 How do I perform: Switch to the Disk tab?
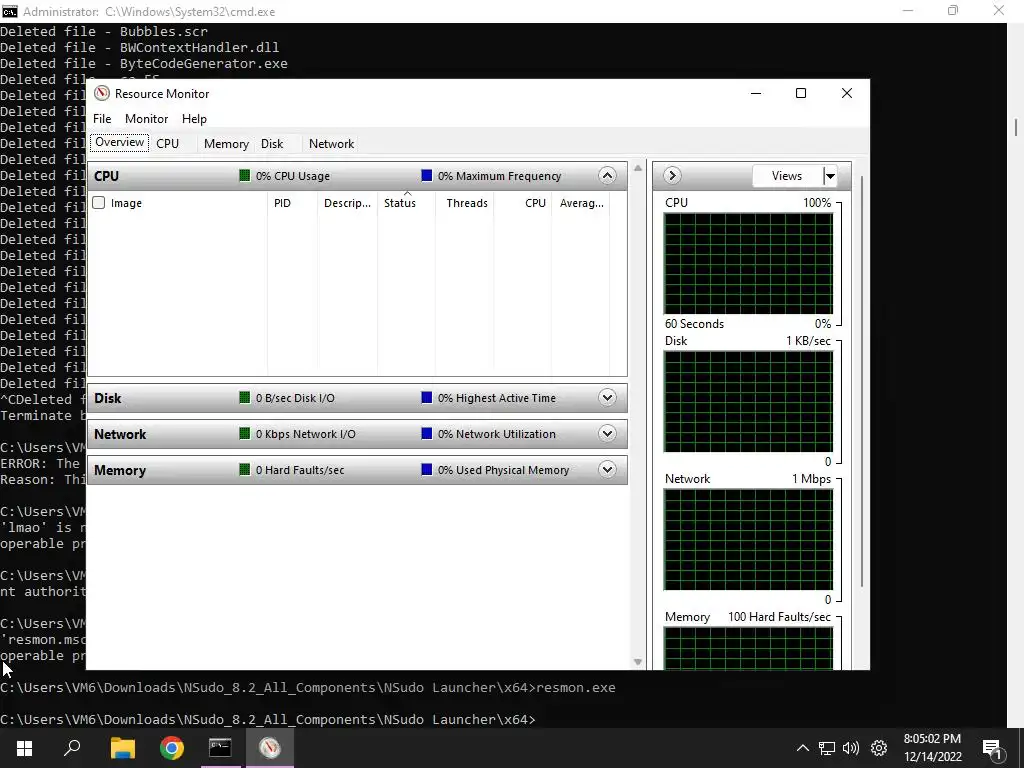(x=272, y=144)
